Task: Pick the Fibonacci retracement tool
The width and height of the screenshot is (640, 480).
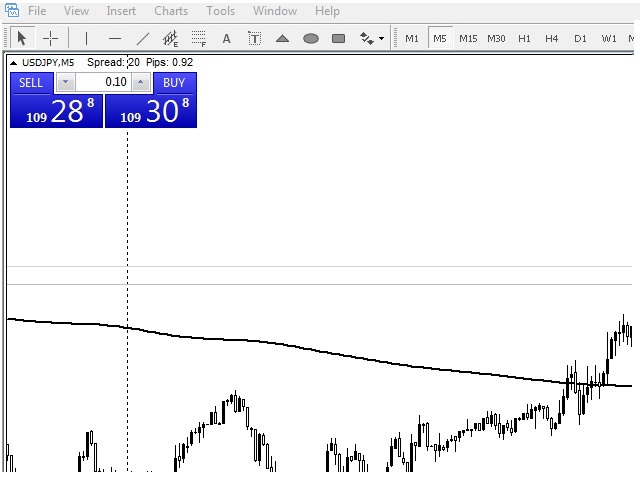Action: click(199, 39)
